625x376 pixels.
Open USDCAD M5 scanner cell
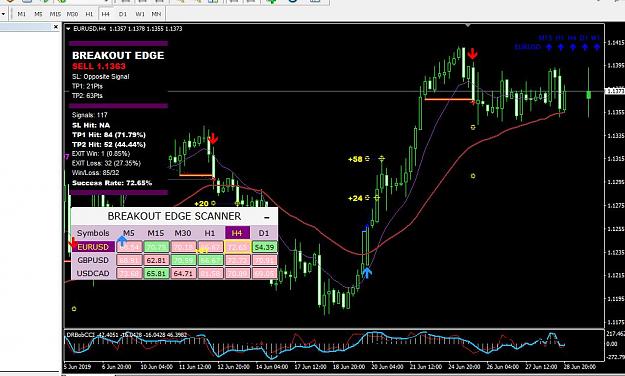pos(129,273)
